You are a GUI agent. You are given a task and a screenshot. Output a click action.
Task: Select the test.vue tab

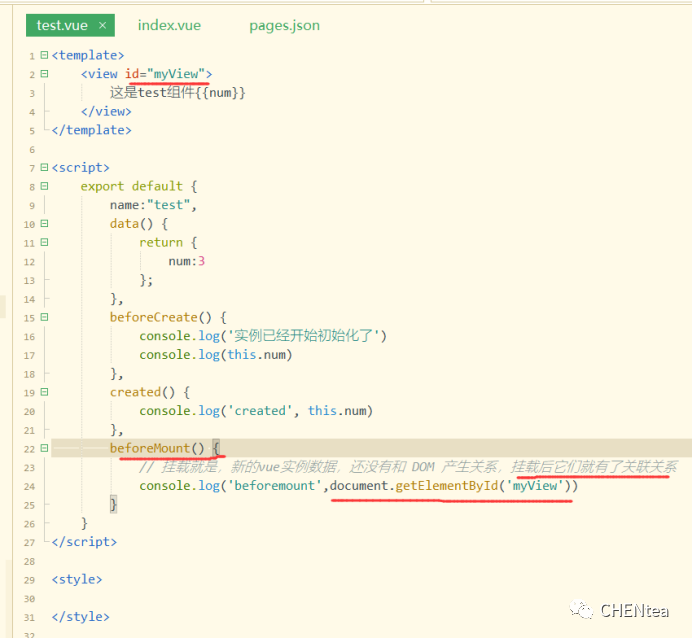[x=63, y=25]
